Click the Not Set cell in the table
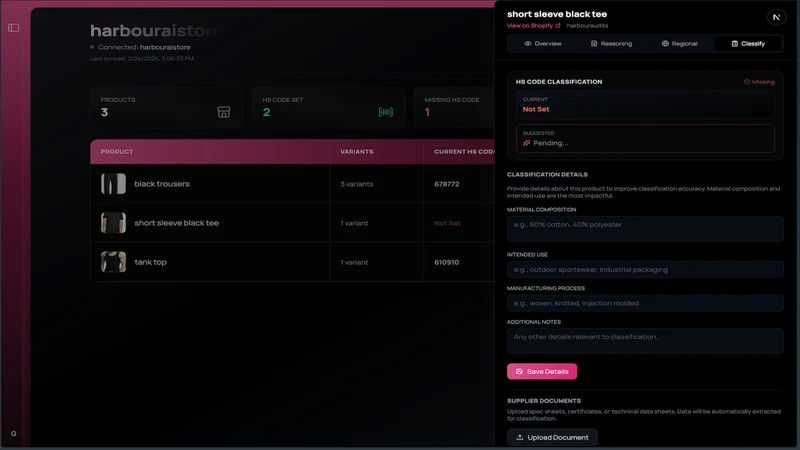800x450 pixels. point(447,223)
